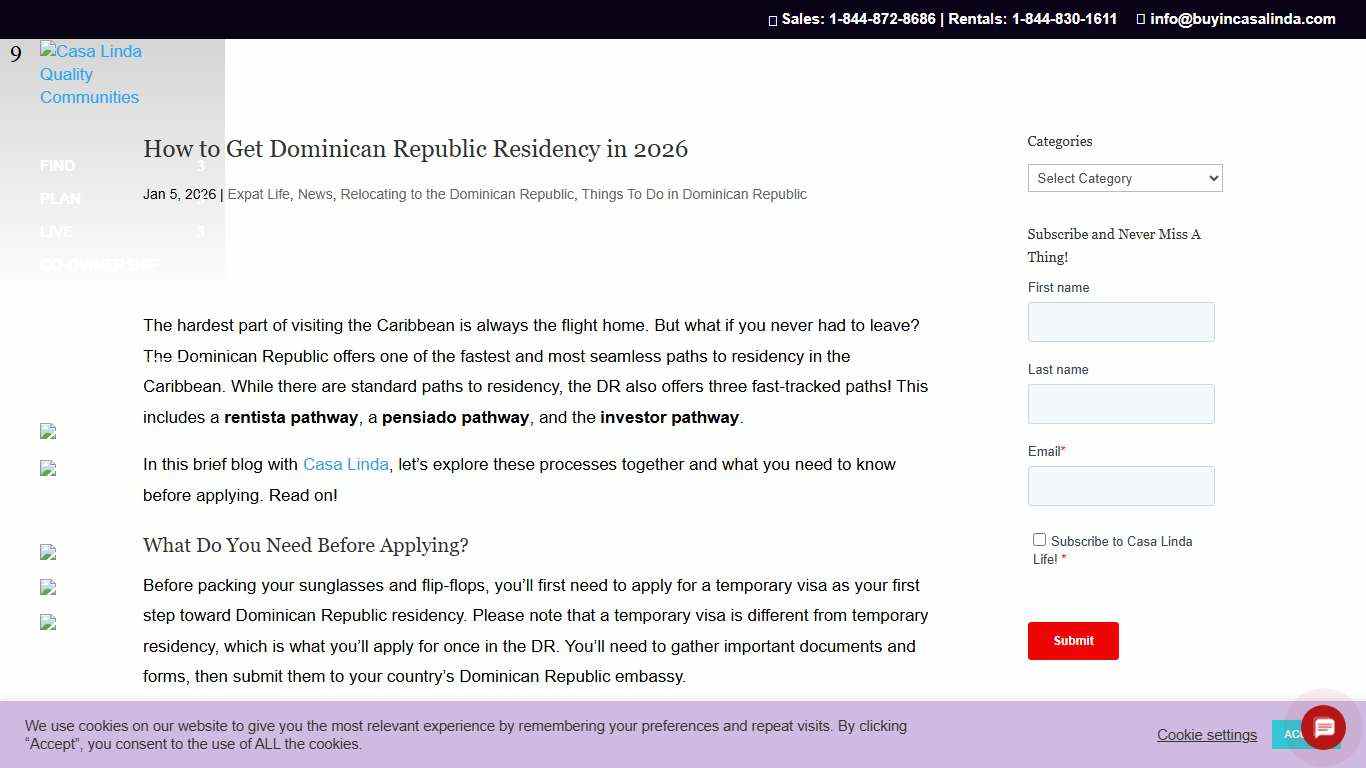The image size is (1366, 768).
Task: Click the bottom share icon next to the article
Action: 48,622
